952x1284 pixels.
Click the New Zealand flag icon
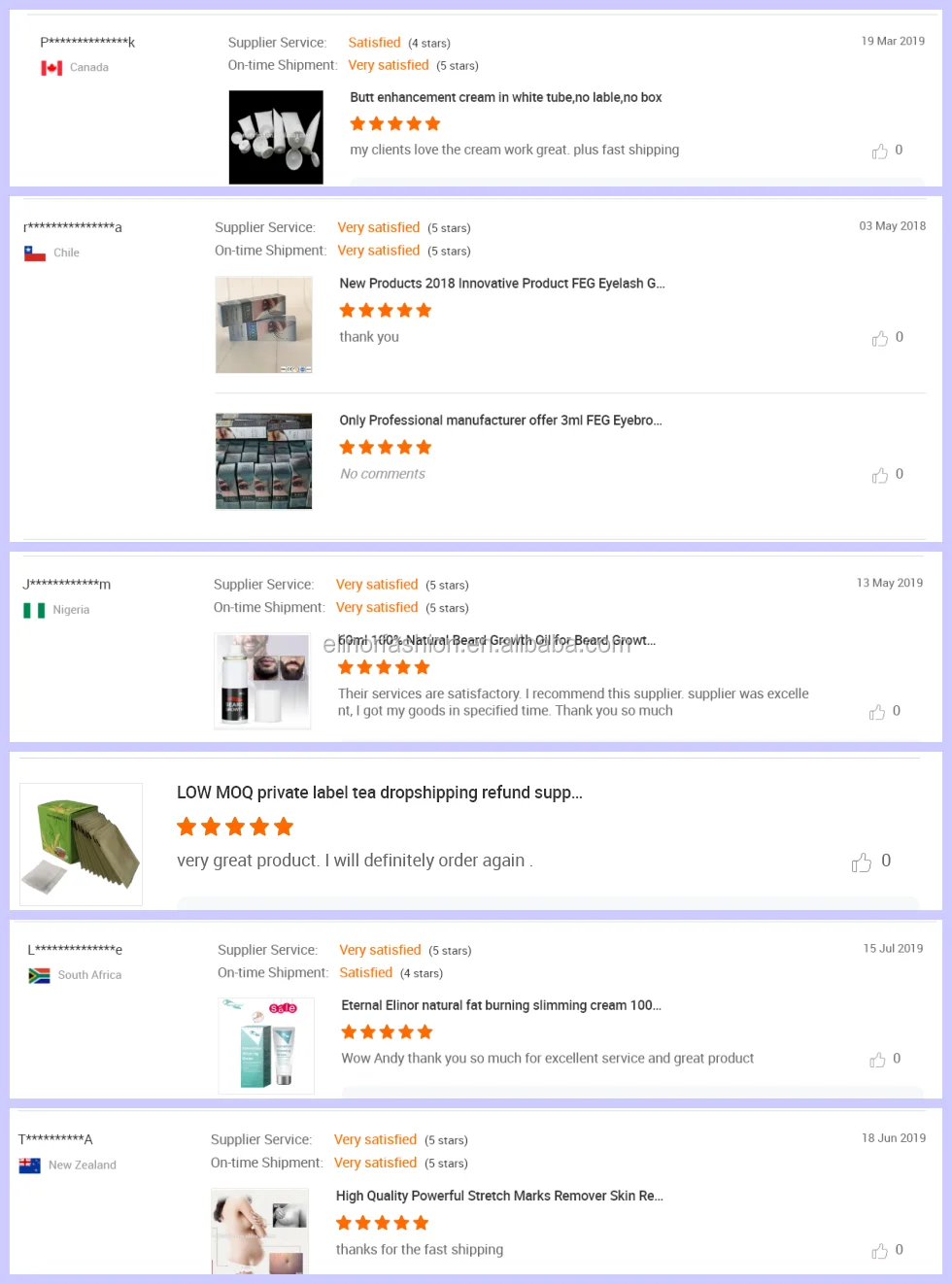[30, 1166]
